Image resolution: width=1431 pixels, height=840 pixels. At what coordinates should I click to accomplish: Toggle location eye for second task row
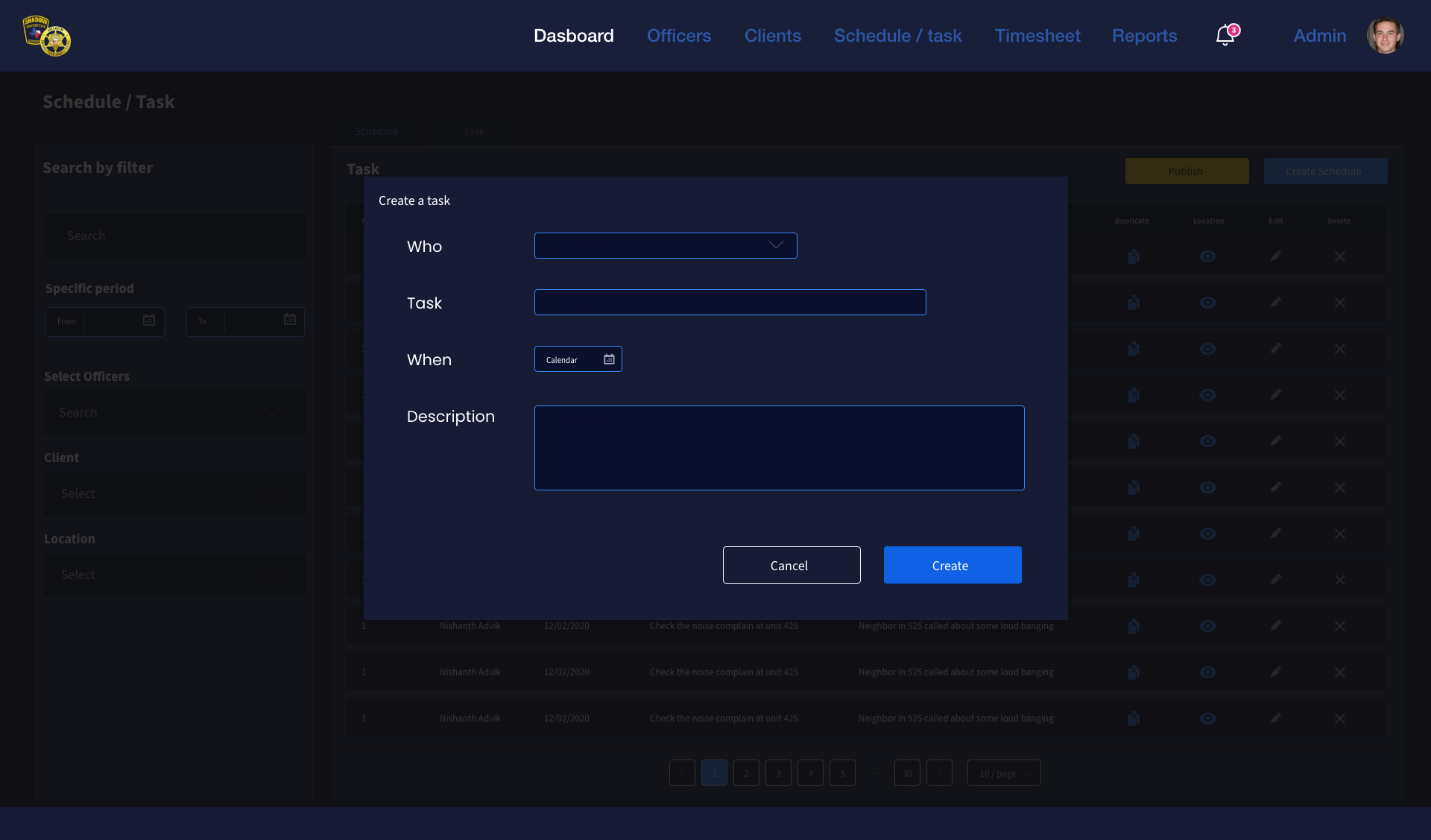pyautogui.click(x=1207, y=303)
